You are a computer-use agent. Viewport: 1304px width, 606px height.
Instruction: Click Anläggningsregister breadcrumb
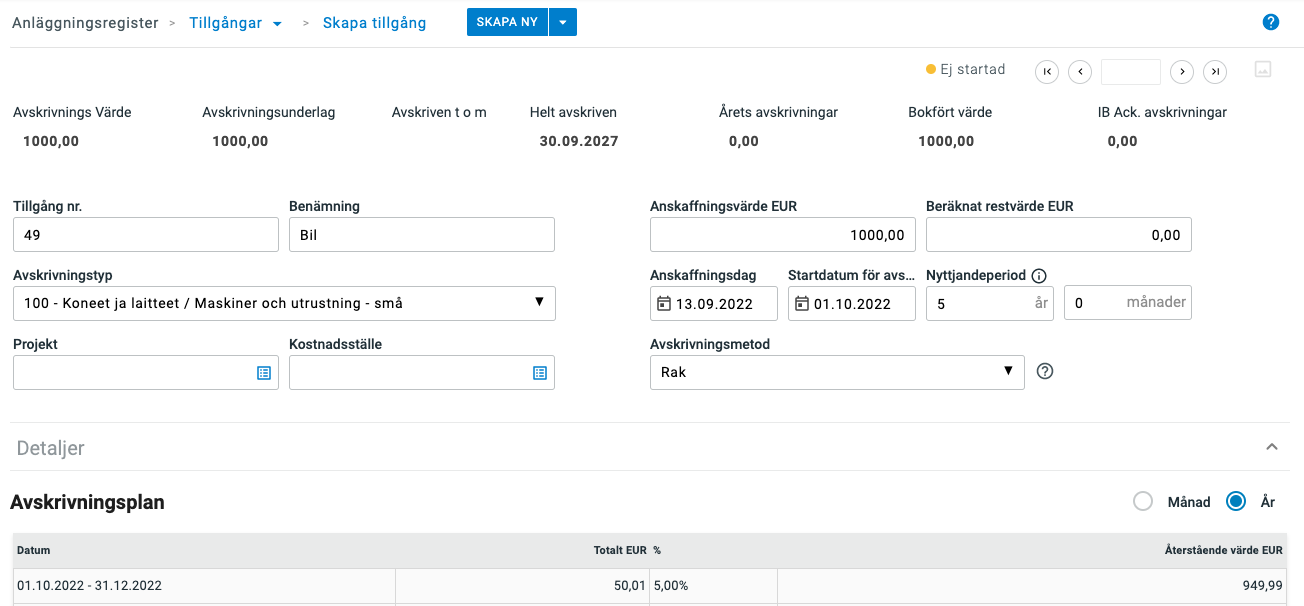pyautogui.click(x=85, y=23)
